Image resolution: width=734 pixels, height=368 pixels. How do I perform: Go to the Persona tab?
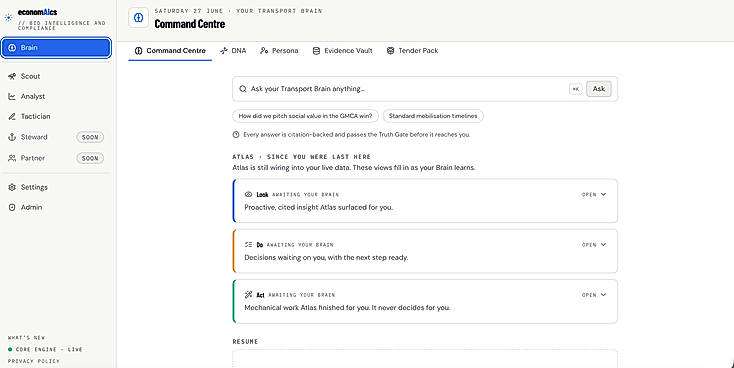tap(279, 51)
